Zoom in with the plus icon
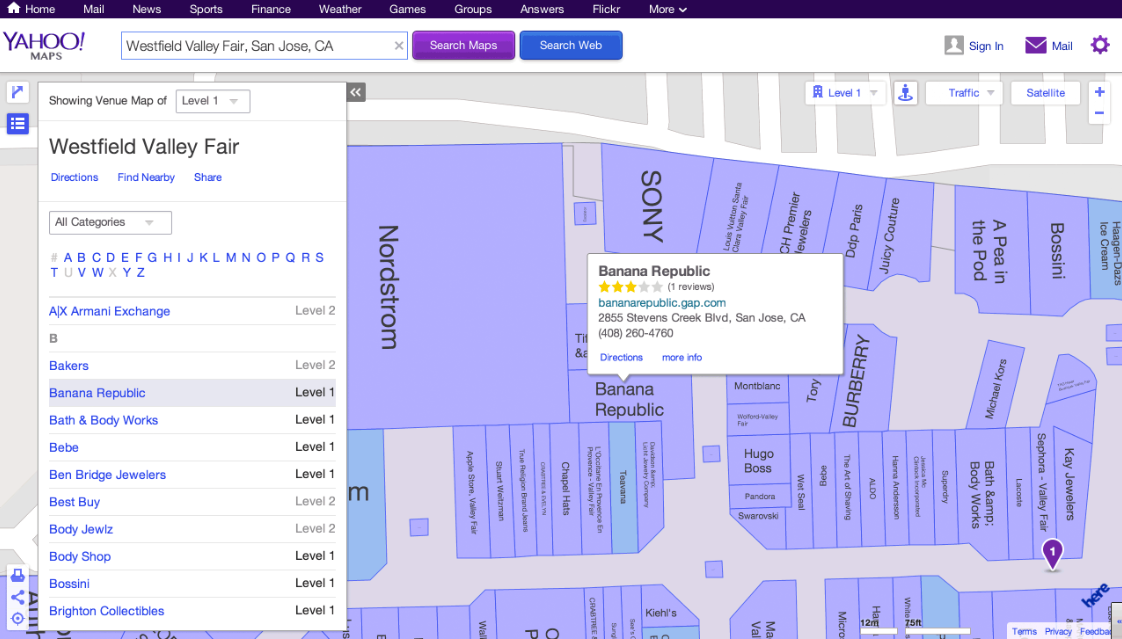The image size is (1122, 639). (x=1099, y=92)
